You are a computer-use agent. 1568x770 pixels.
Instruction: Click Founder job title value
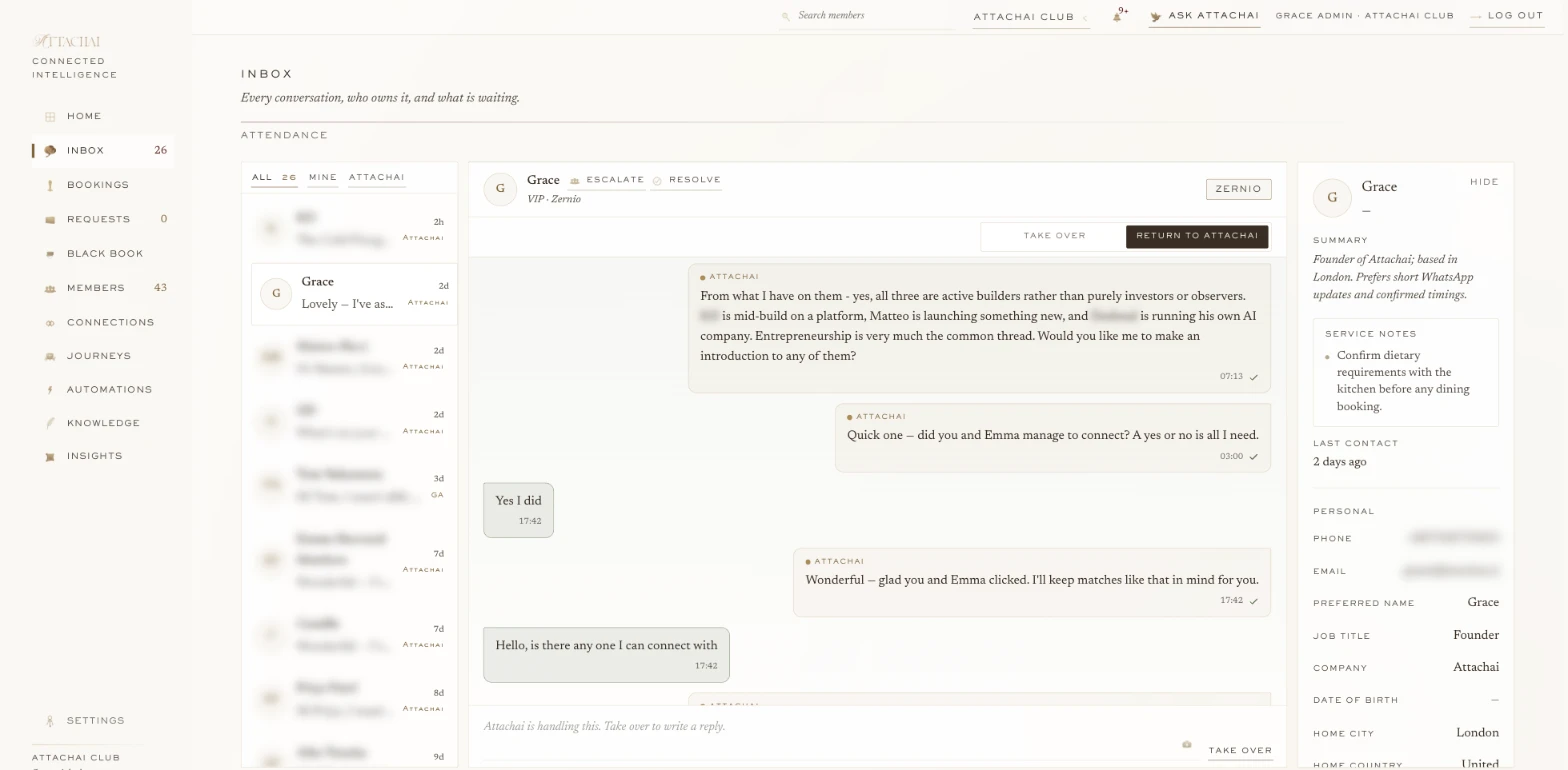pyautogui.click(x=1475, y=635)
